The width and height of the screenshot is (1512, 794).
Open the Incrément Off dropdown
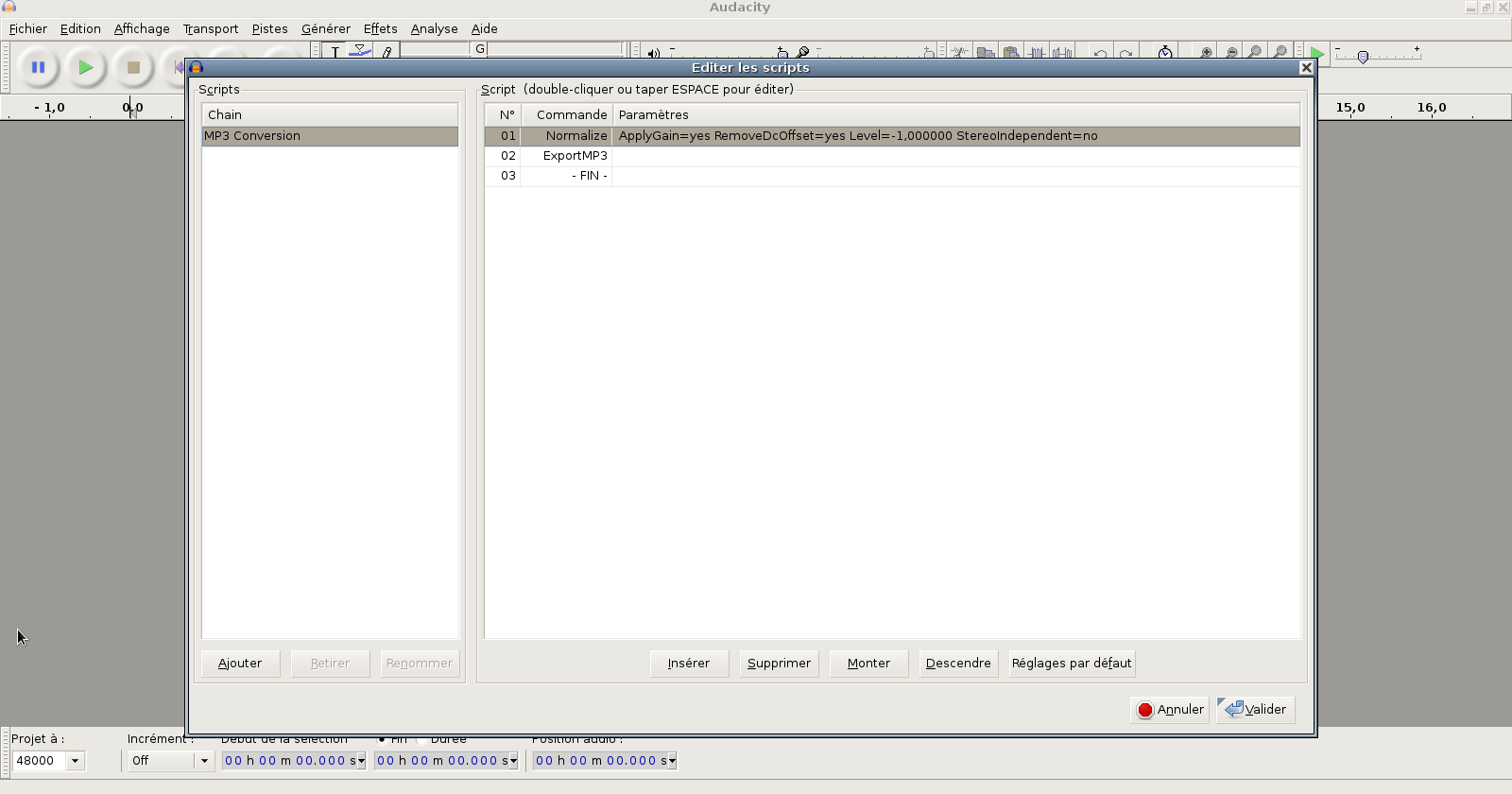pyautogui.click(x=204, y=761)
